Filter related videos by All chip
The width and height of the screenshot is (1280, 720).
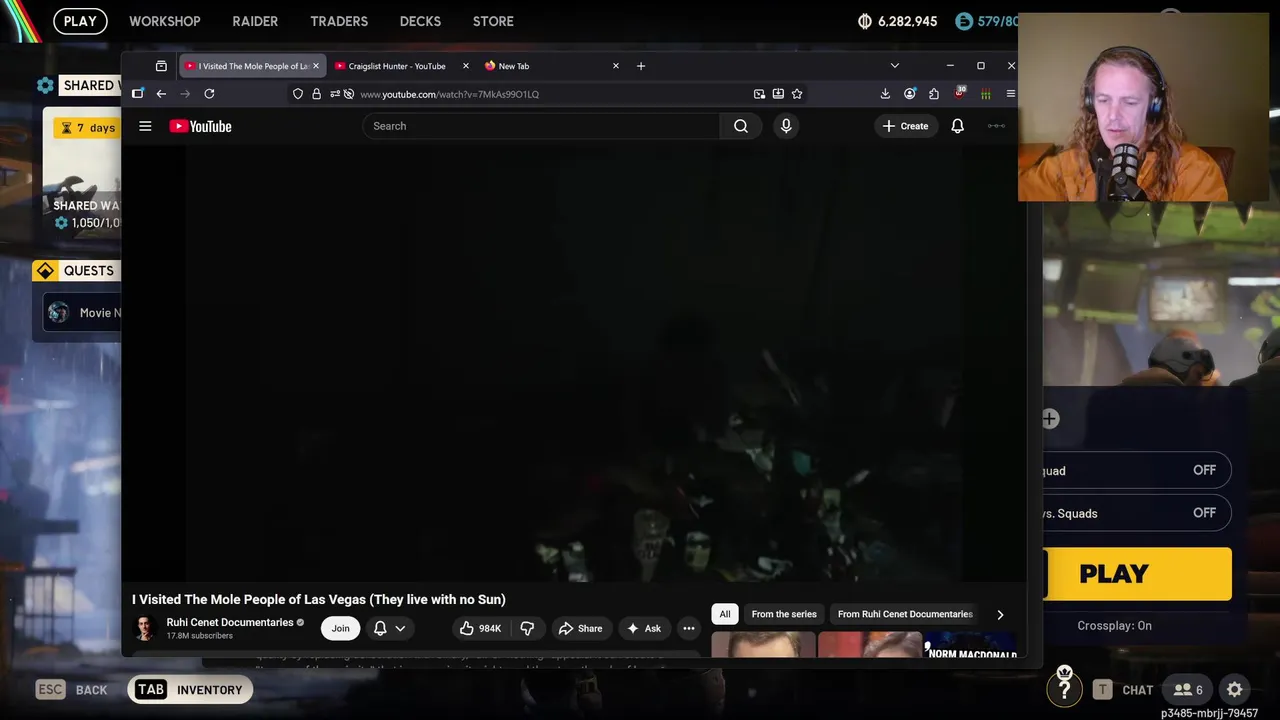[725, 614]
